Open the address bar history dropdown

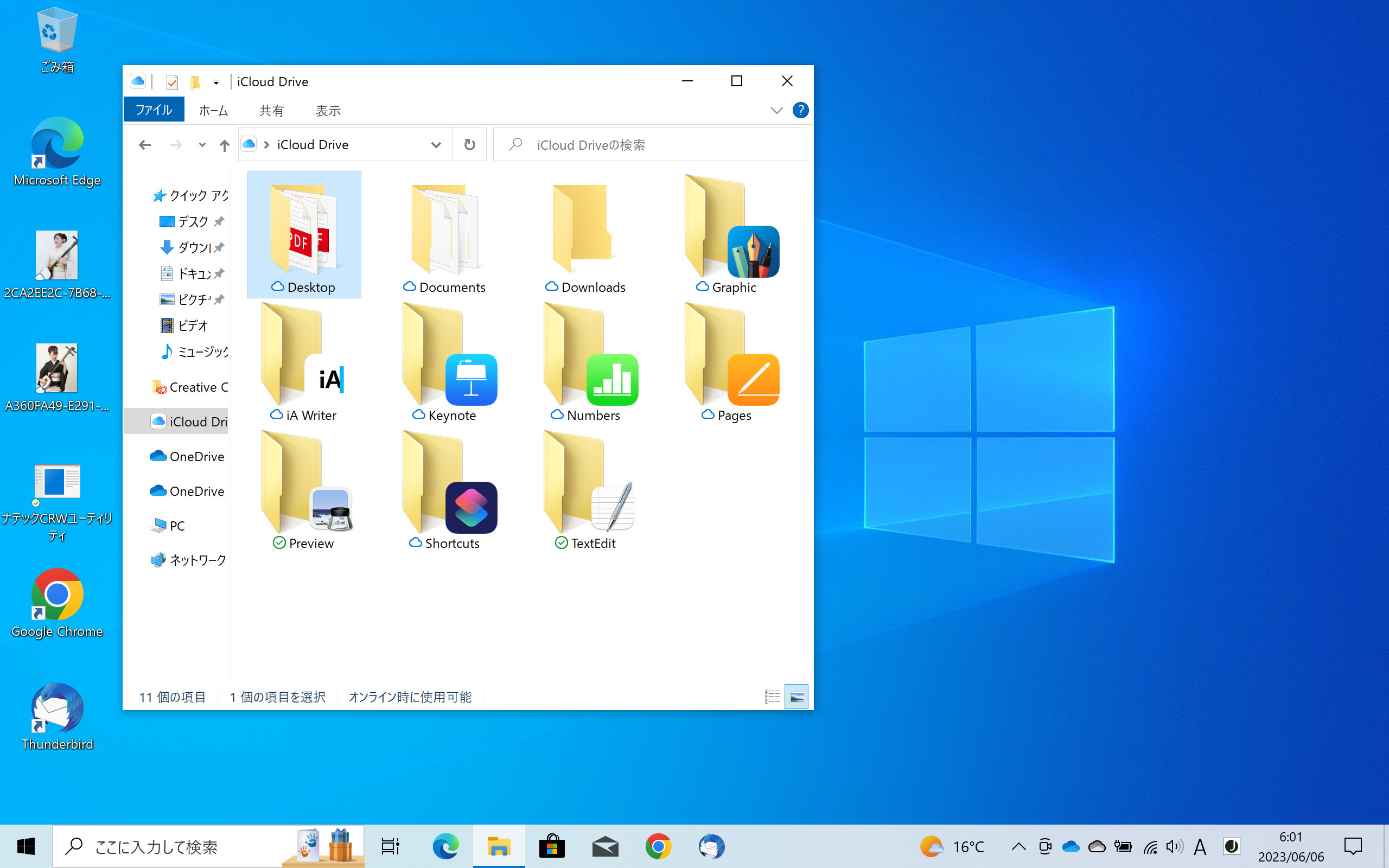point(436,145)
